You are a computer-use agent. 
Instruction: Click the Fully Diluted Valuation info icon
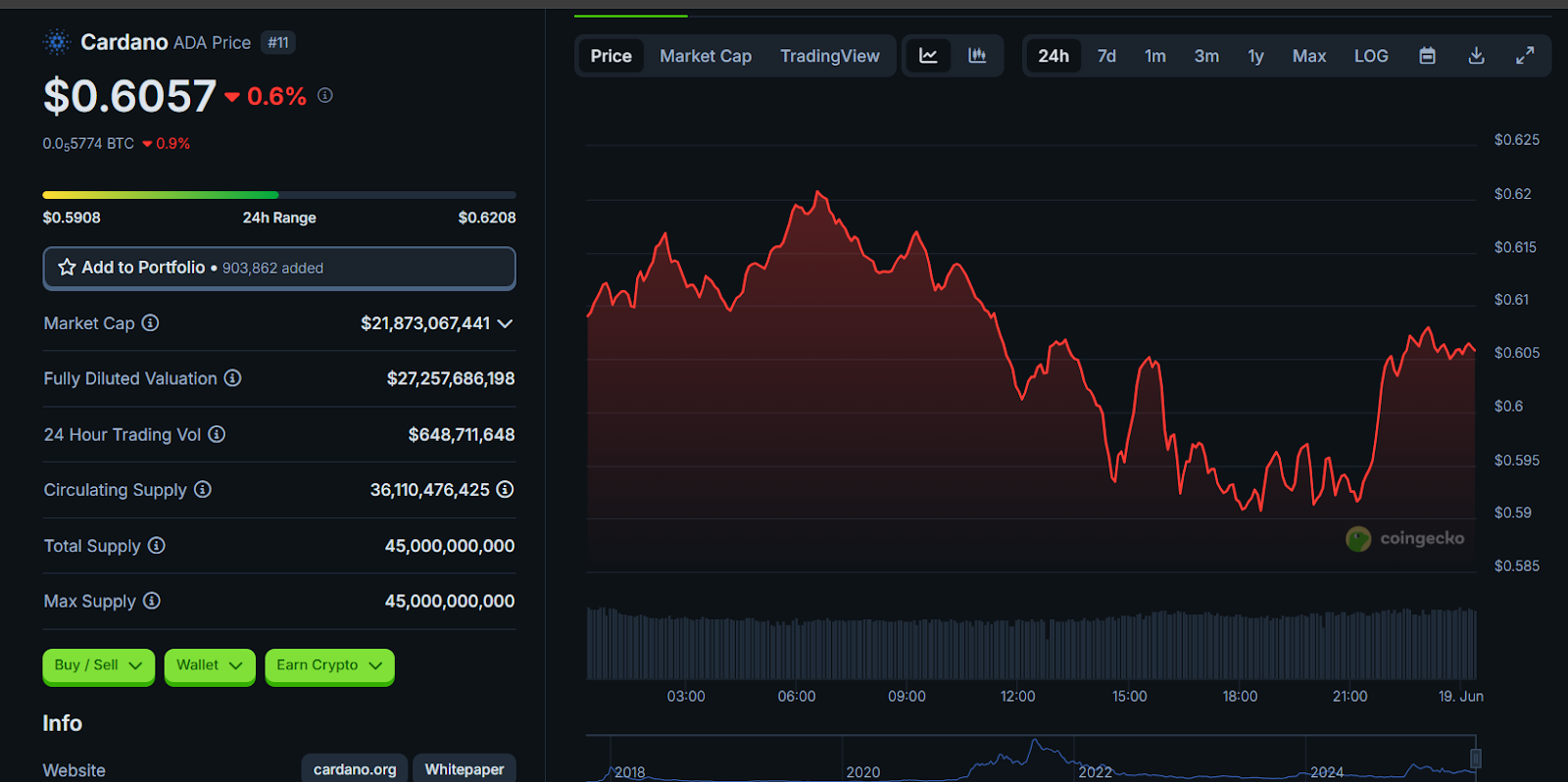232,378
